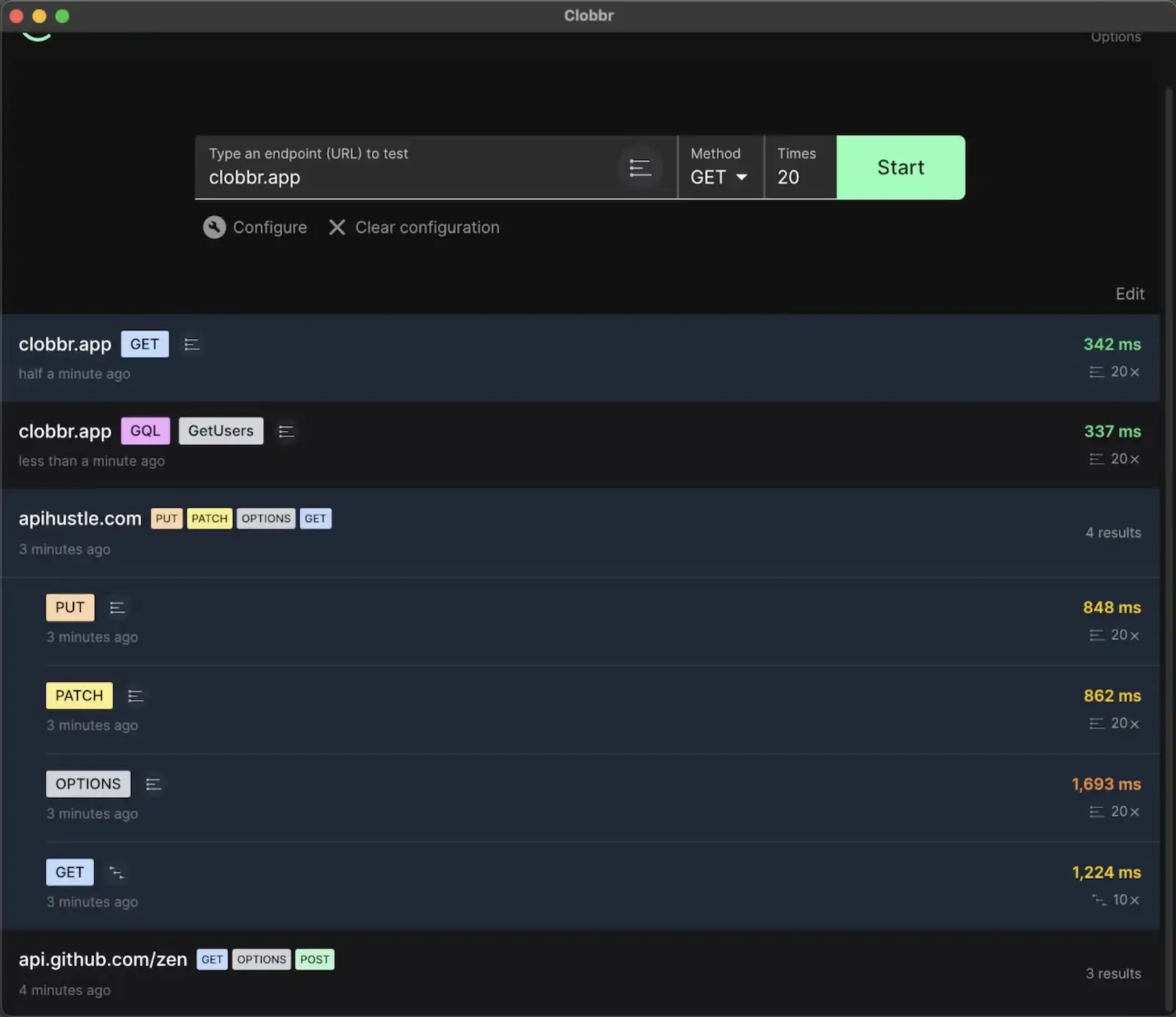The image size is (1176, 1017).
Task: Click parallel icon beside the OPTIONS result badge
Action: [153, 785]
